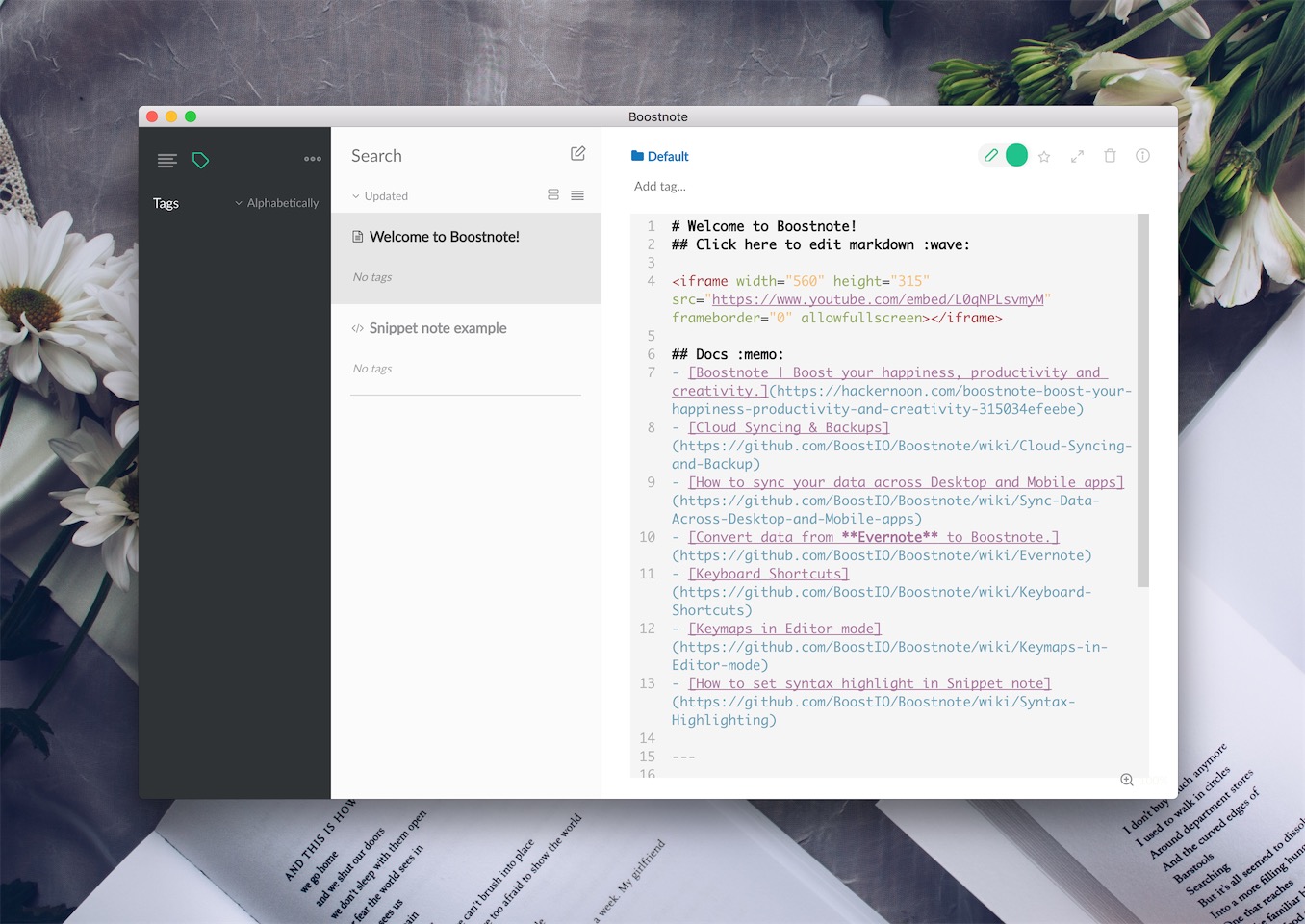This screenshot has width=1305, height=924.
Task: Click the '## Docs :memo:' line
Action: (728, 354)
